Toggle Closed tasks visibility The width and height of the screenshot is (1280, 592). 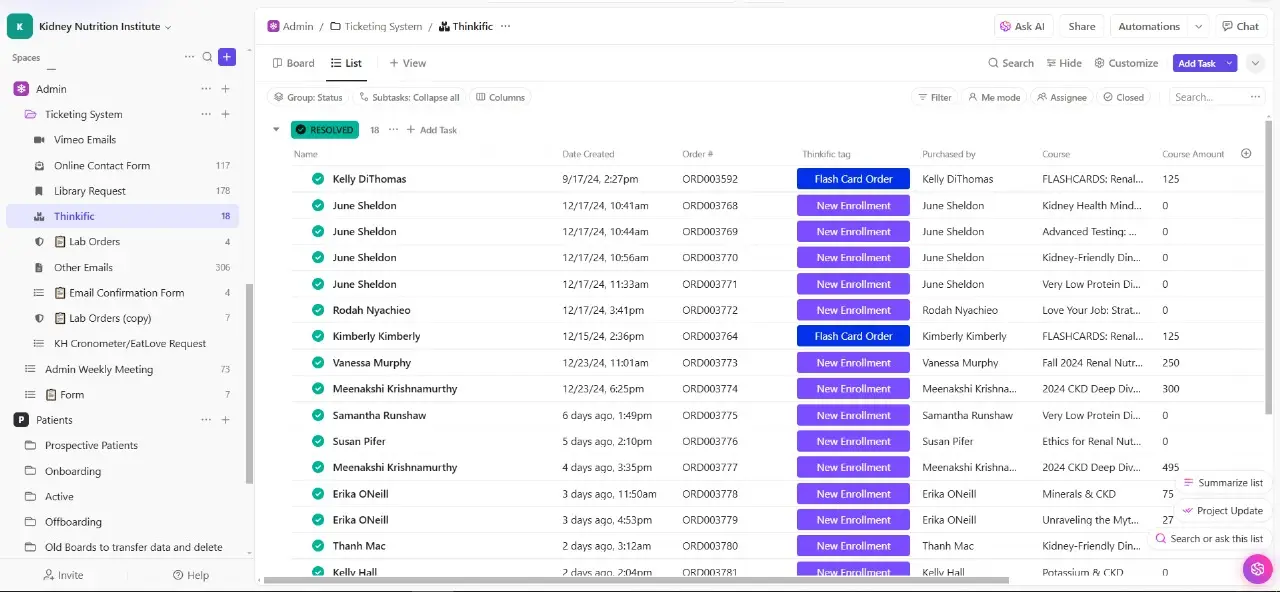tap(1123, 97)
